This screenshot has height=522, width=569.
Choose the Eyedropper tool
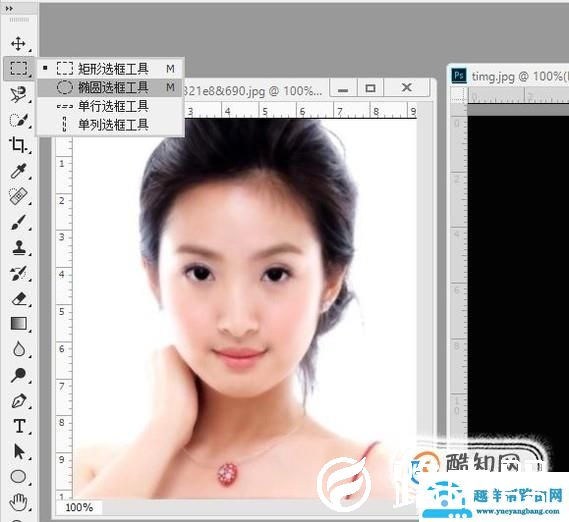pyautogui.click(x=18, y=171)
